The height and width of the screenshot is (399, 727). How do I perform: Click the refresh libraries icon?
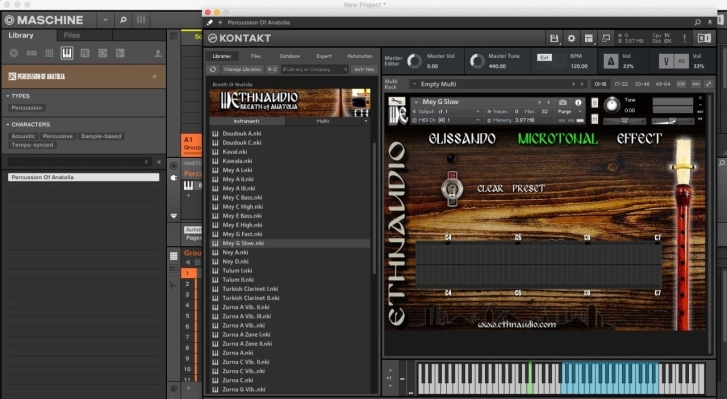(213, 69)
